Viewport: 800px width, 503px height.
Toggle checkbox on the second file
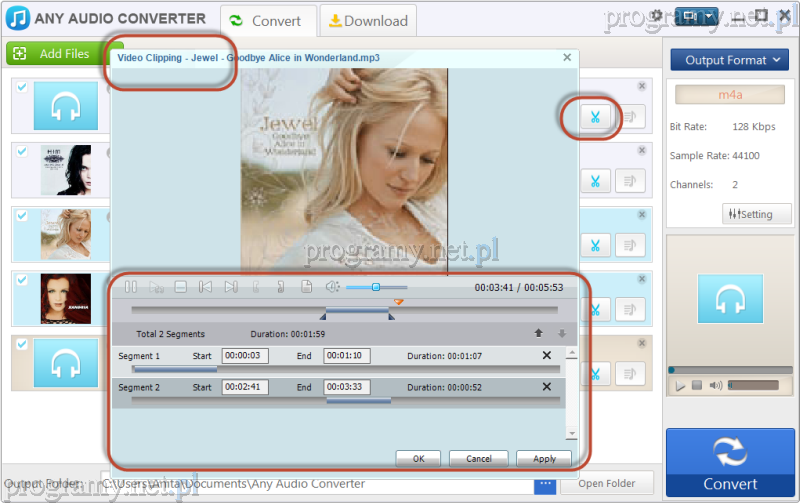tap(21, 150)
